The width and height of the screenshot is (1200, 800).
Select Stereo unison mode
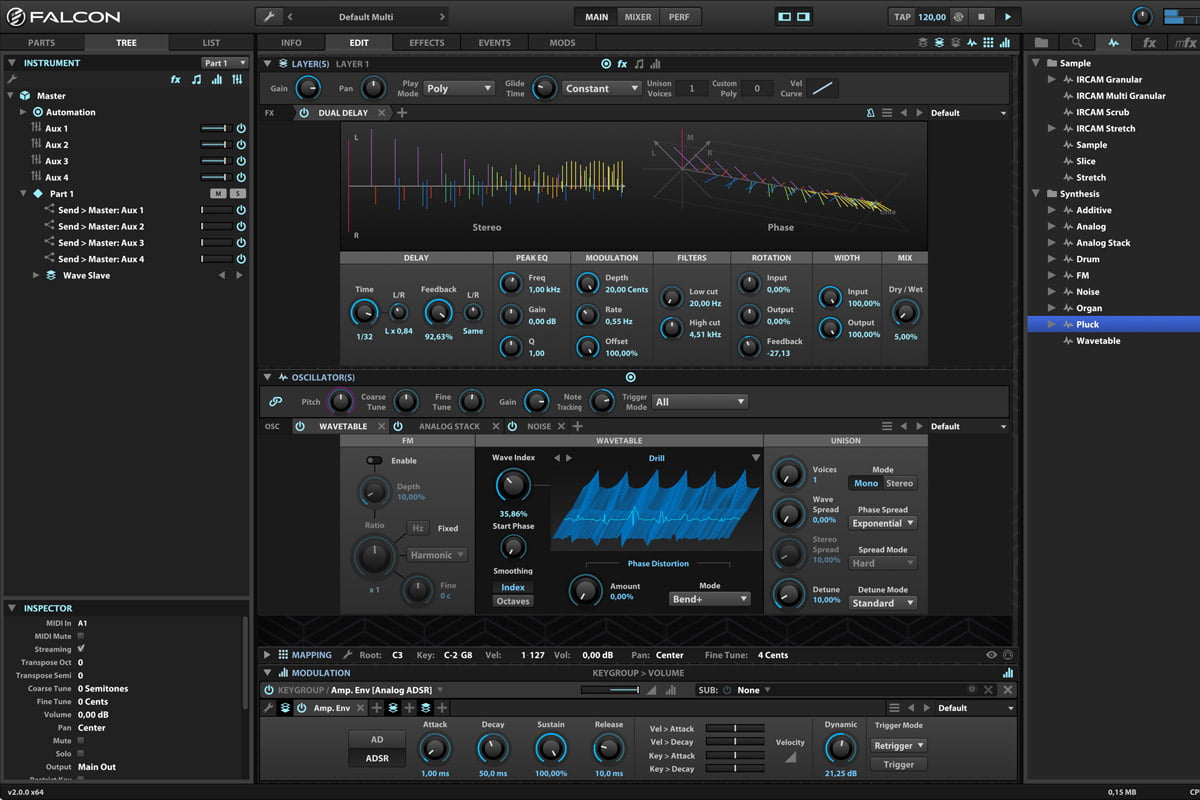[x=899, y=483]
